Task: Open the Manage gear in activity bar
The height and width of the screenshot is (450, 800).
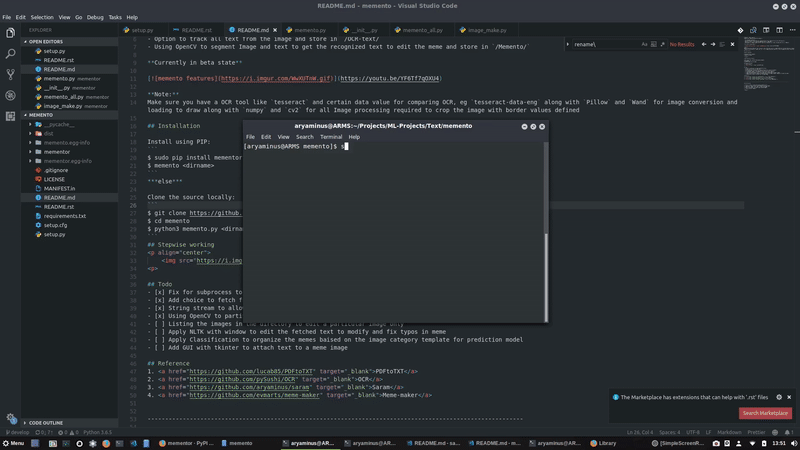Action: [11, 418]
